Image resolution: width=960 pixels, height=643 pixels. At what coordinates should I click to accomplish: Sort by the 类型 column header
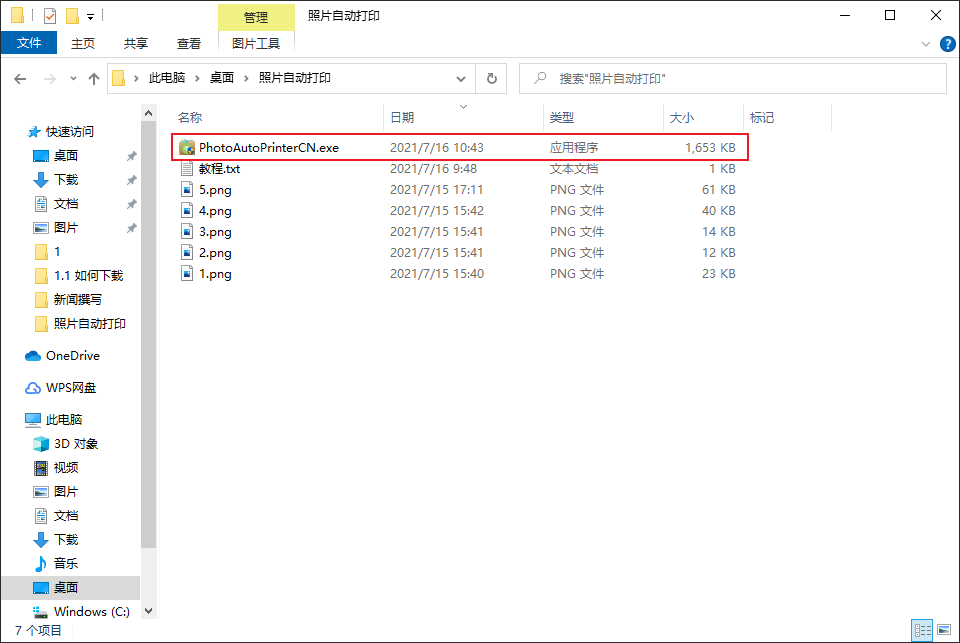pos(561,118)
